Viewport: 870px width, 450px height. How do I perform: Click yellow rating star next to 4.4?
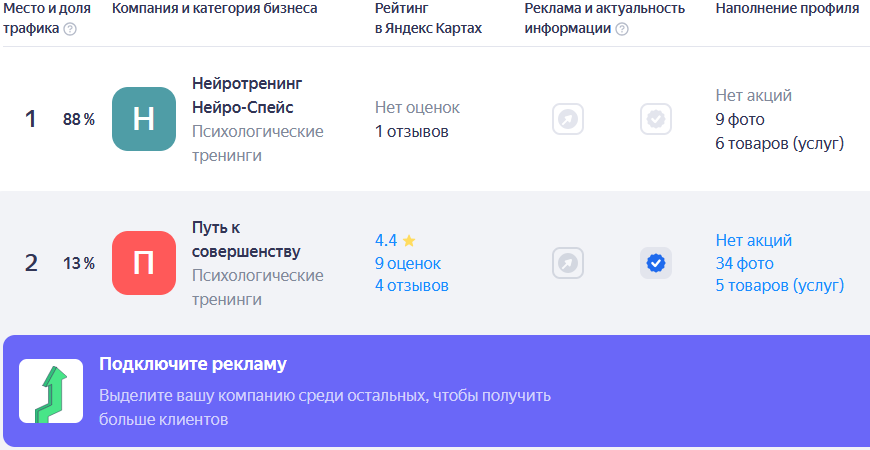(x=409, y=240)
